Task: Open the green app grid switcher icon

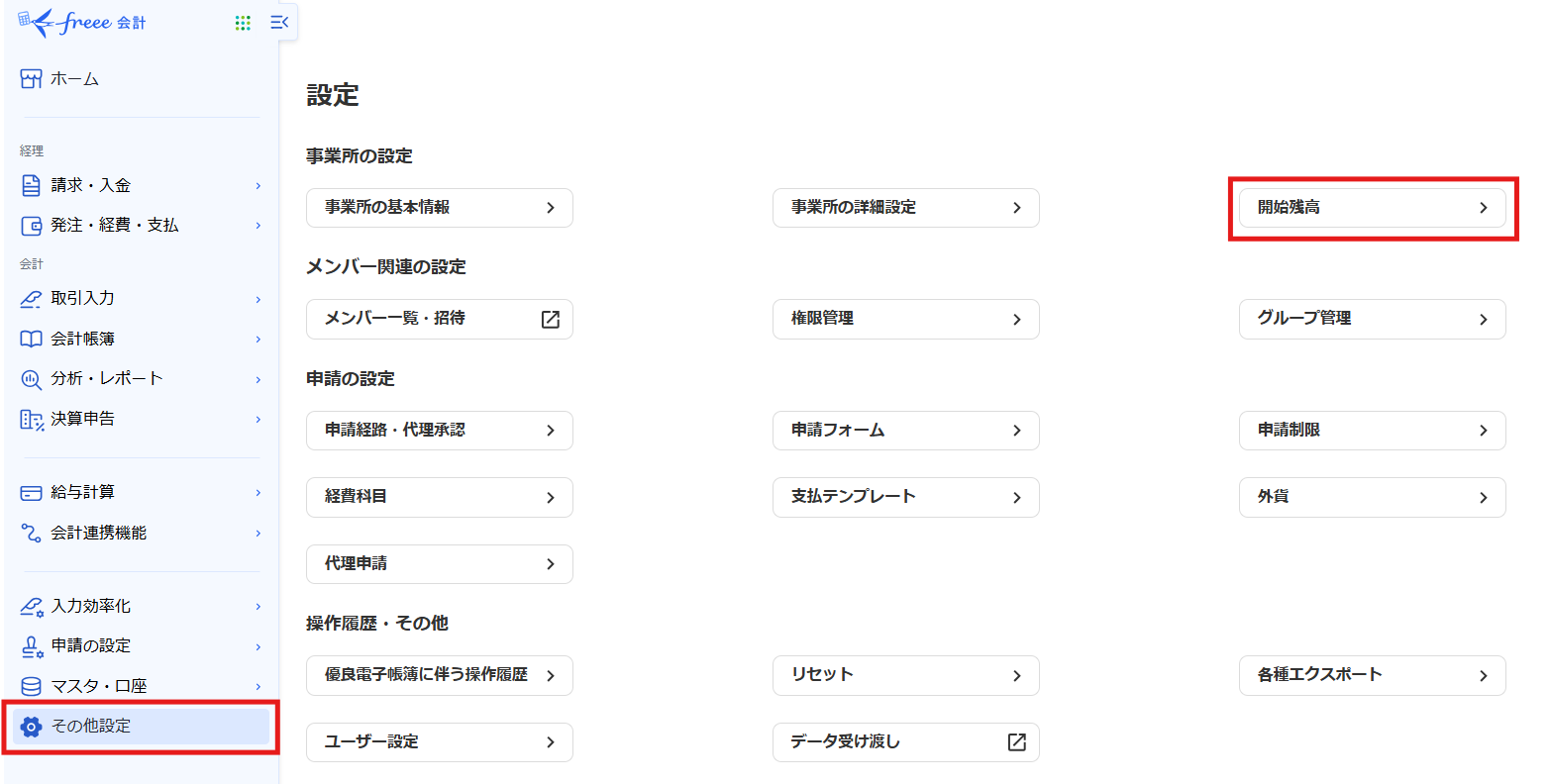Action: pyautogui.click(x=243, y=23)
